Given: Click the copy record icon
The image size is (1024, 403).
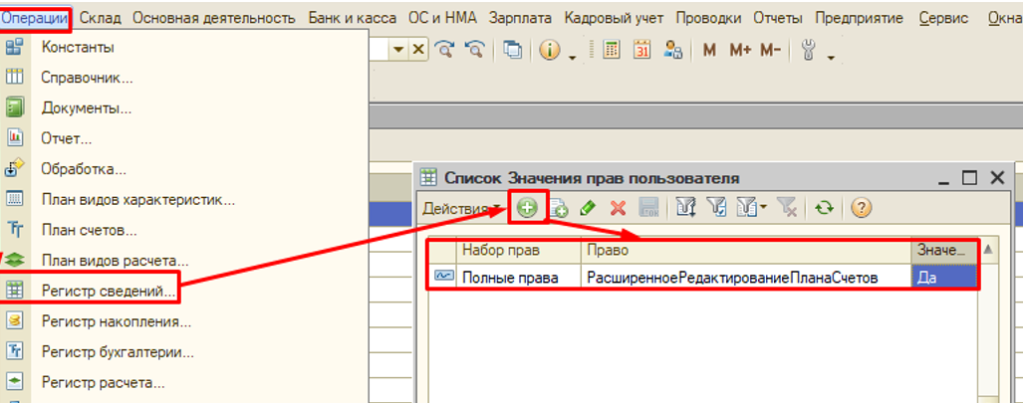Looking at the screenshot, I should [558, 208].
